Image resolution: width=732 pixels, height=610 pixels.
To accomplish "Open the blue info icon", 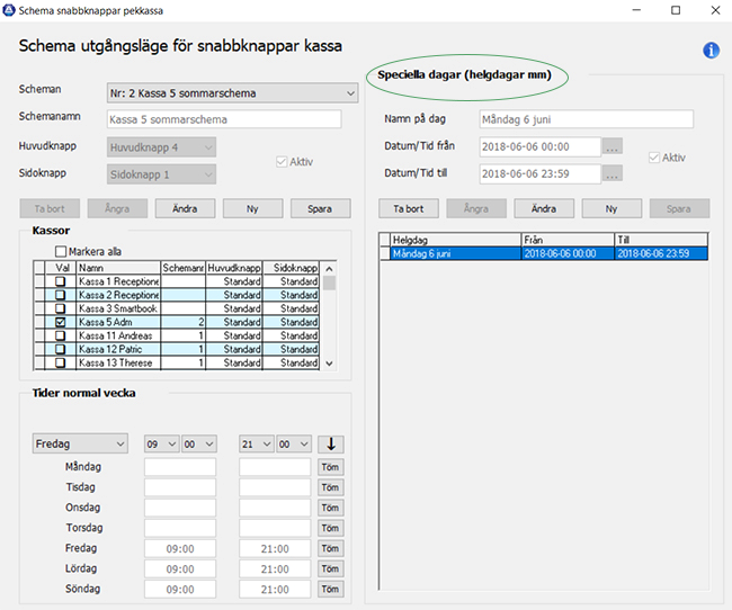I will click(x=711, y=50).
